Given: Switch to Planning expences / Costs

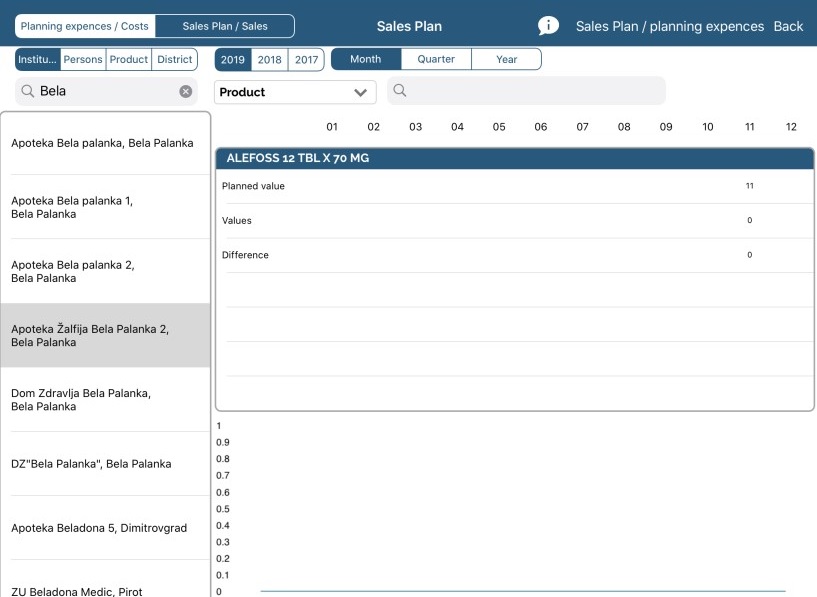Looking at the screenshot, I should click(x=85, y=26).
